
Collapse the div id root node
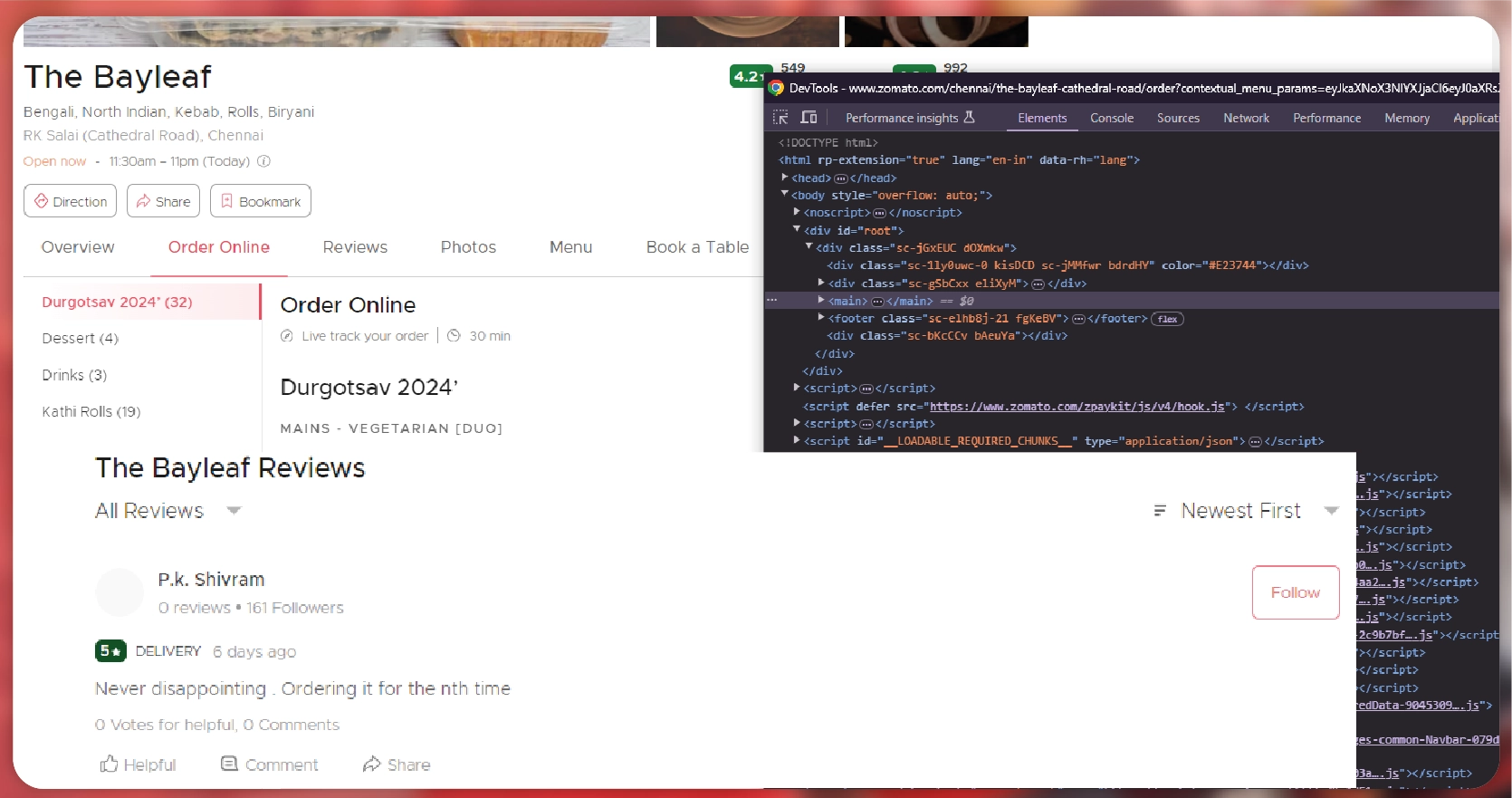point(797,229)
